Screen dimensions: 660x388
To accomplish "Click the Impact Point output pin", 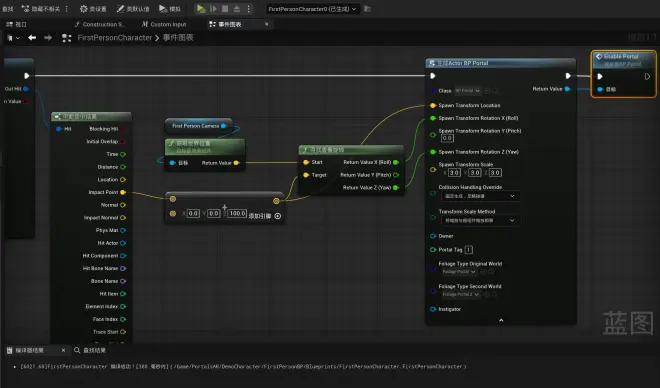I will coord(123,192).
